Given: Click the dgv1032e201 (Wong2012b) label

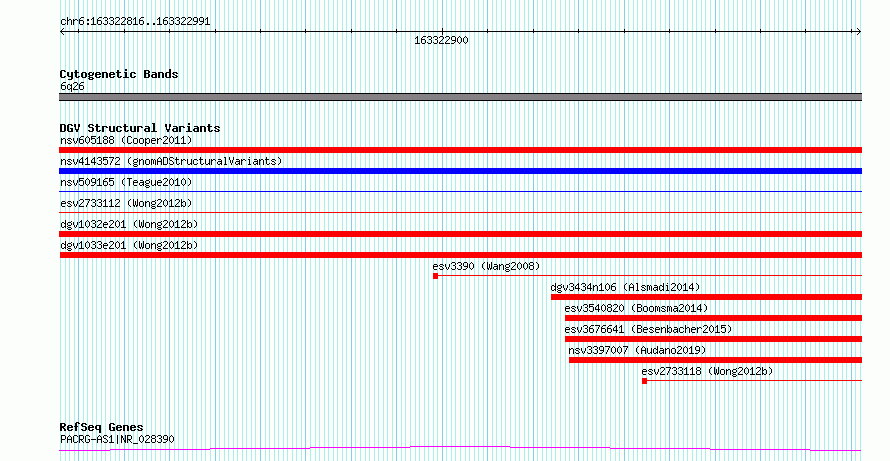Looking at the screenshot, I should (x=129, y=224).
